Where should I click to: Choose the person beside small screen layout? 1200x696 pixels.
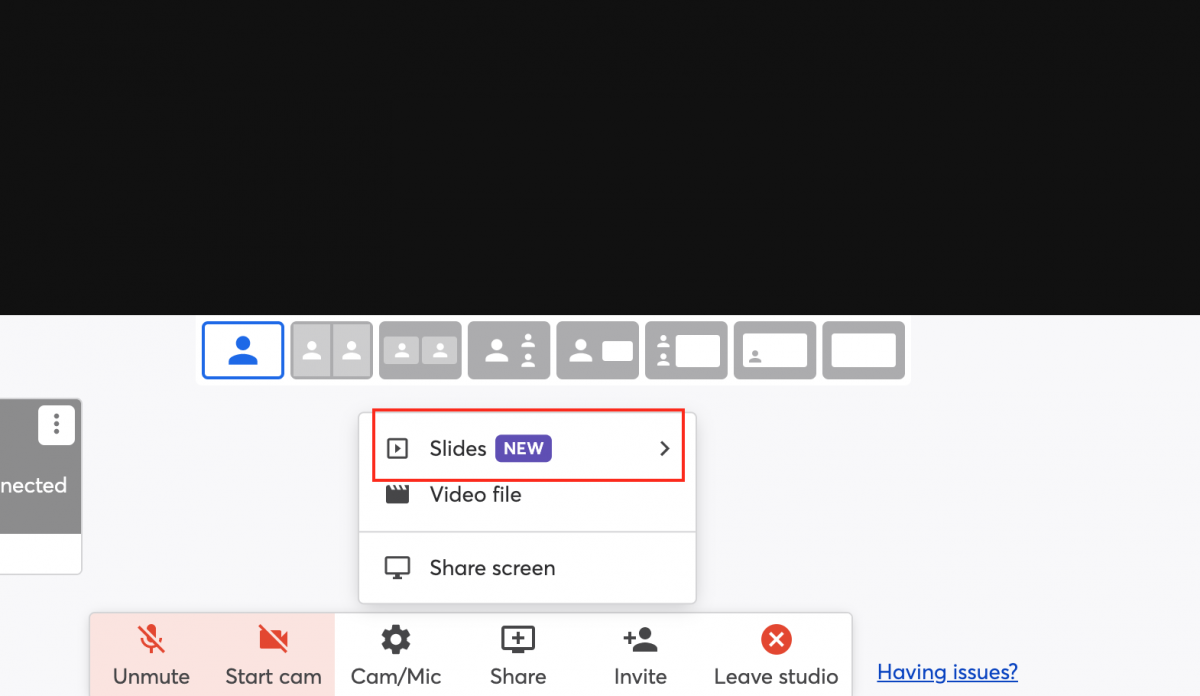597,350
